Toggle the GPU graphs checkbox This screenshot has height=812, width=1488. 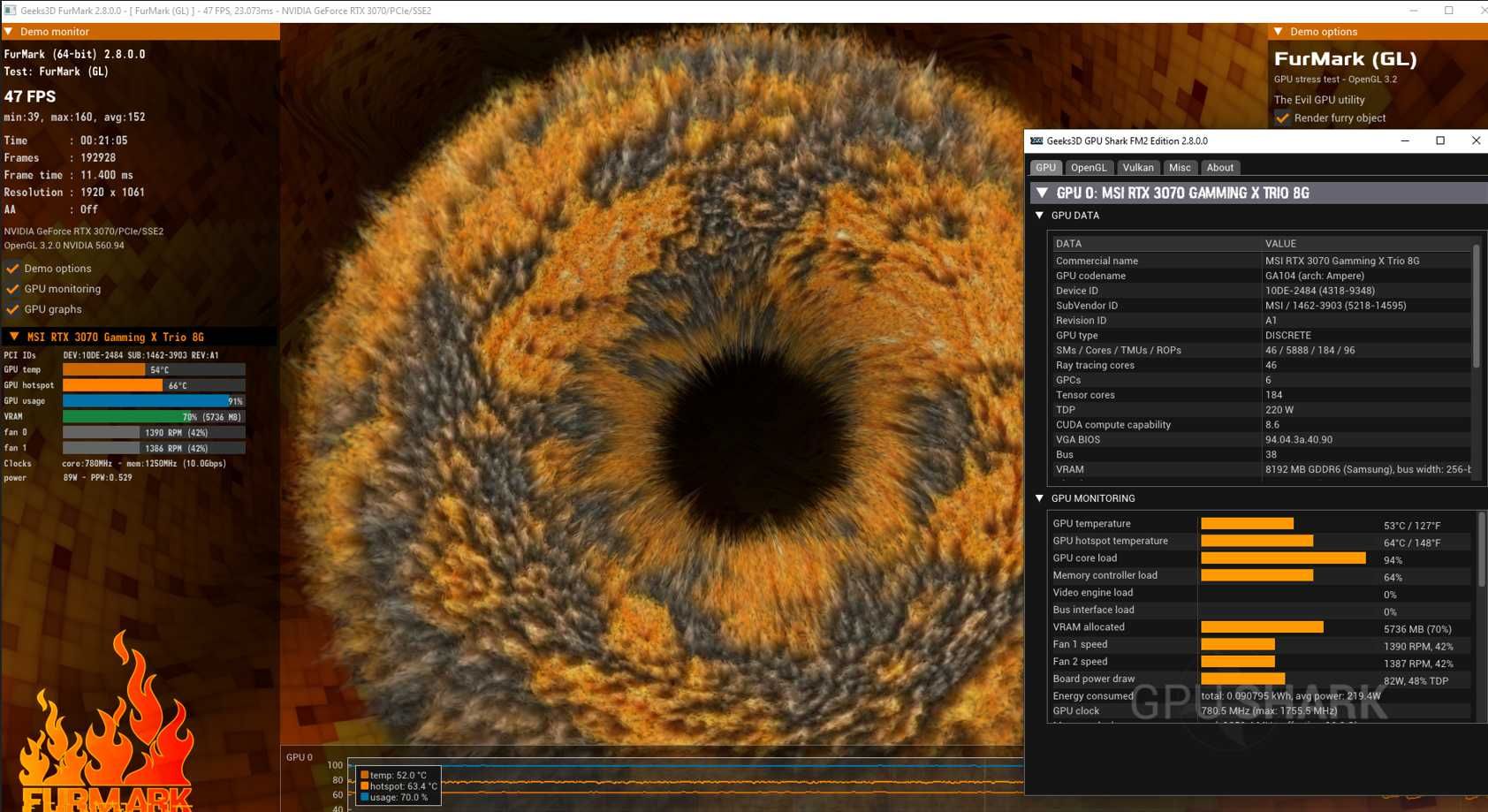point(12,309)
